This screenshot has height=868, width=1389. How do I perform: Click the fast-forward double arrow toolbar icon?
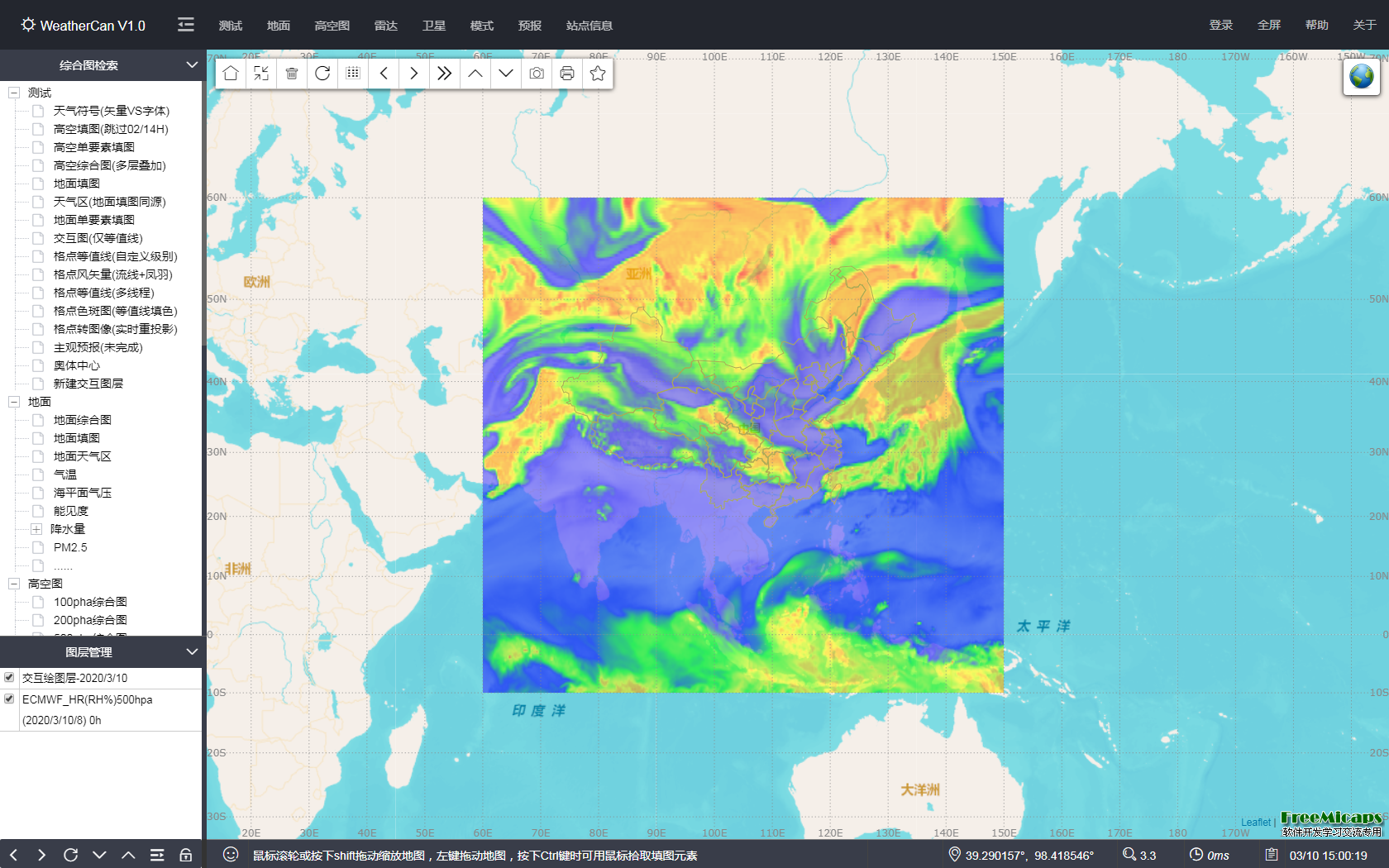444,74
